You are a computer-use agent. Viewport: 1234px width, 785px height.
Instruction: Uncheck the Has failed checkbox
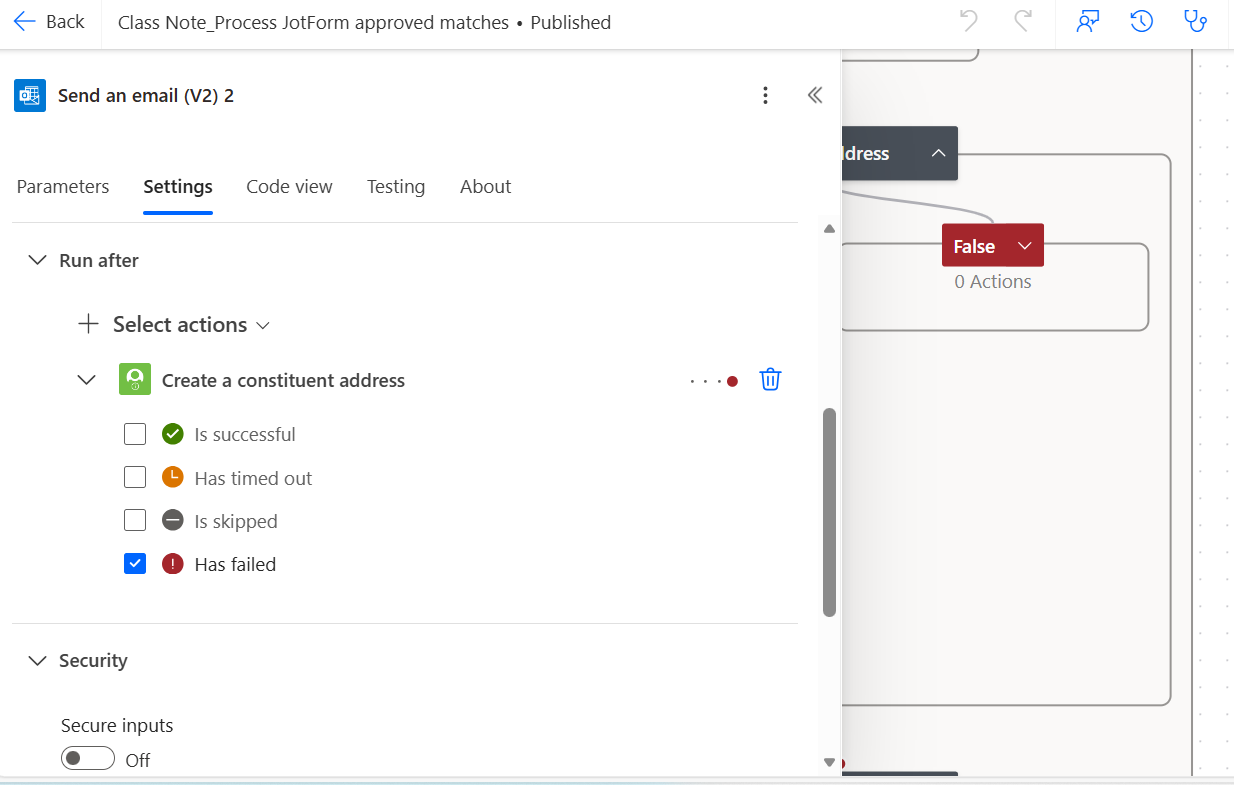click(135, 563)
